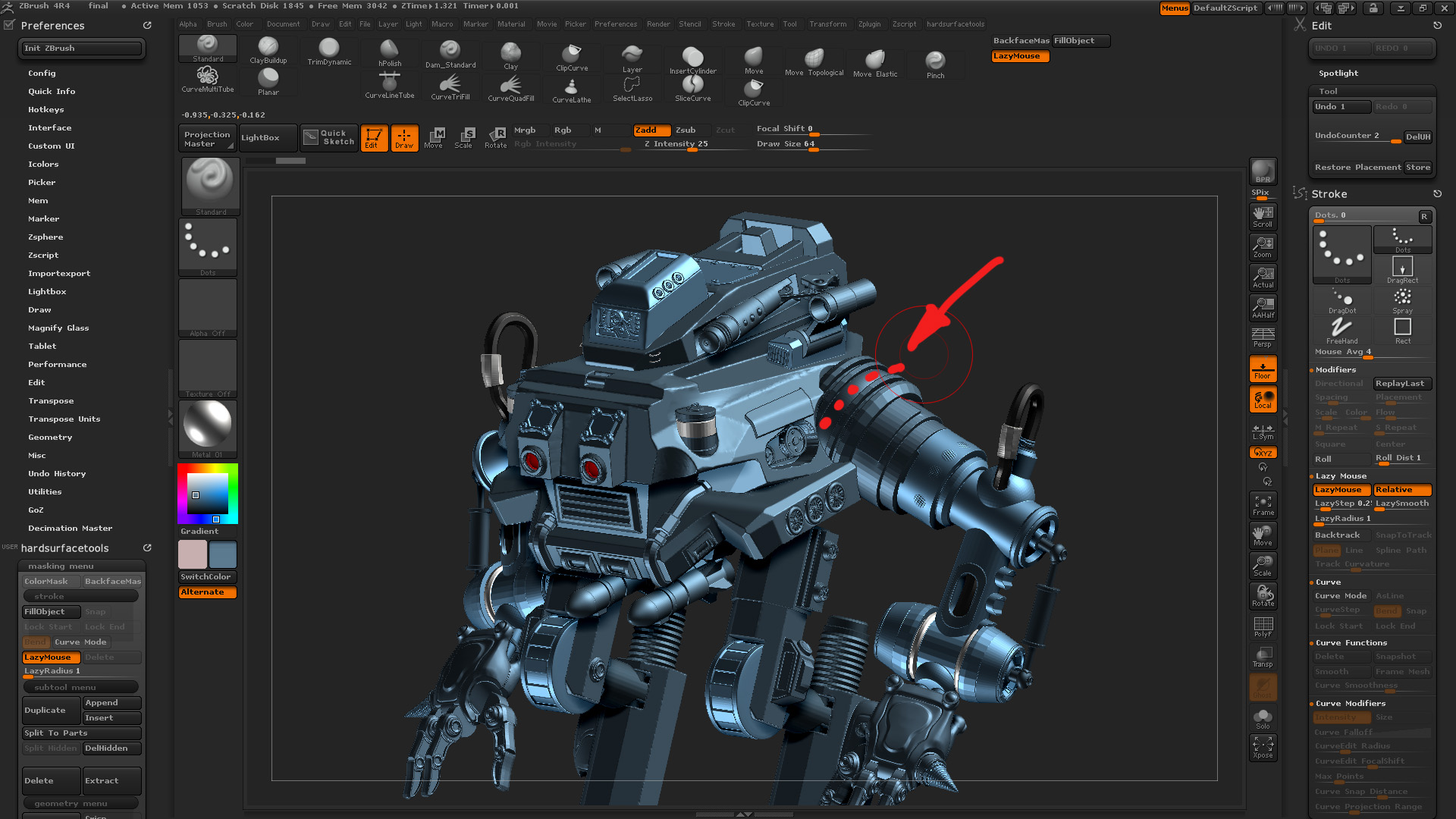
Task: Select the DragRect stroke type
Action: click(x=1402, y=268)
